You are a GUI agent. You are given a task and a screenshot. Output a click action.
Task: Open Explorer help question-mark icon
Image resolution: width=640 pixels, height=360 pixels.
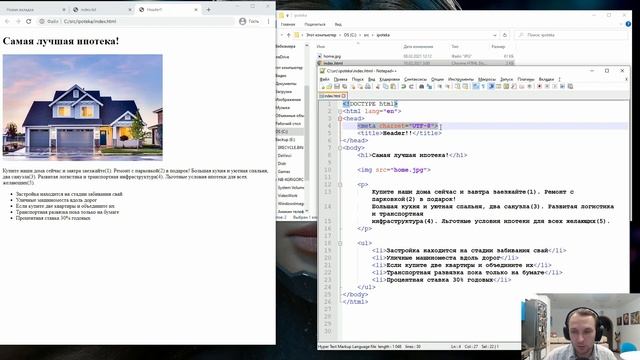coord(628,24)
